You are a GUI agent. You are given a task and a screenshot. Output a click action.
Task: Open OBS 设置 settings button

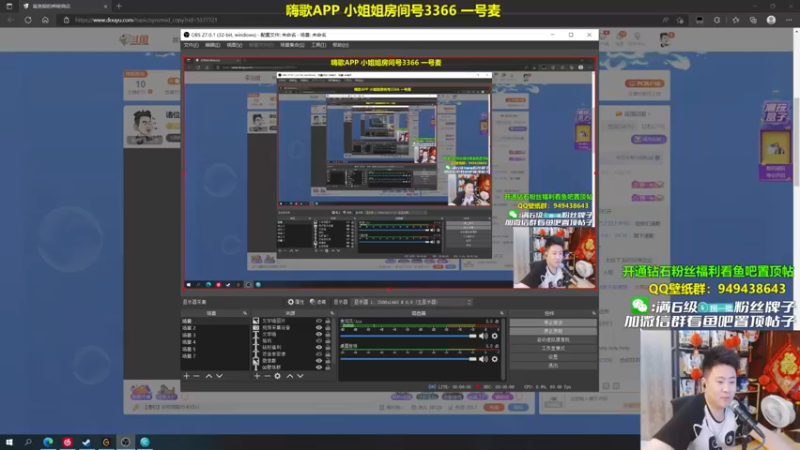[x=553, y=357]
